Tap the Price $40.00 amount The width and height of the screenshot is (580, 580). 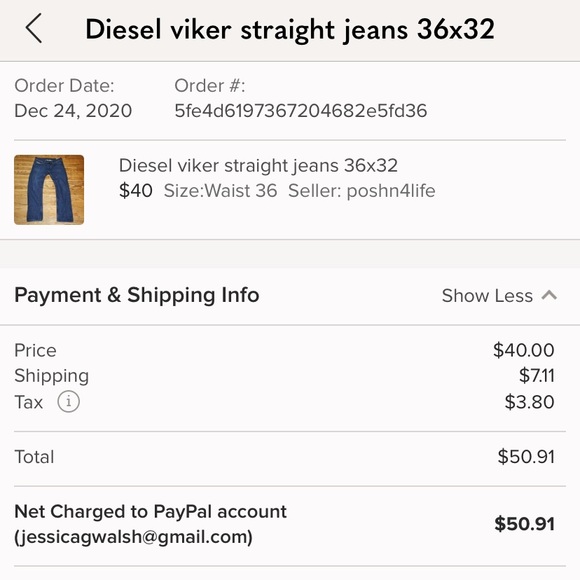[524, 350]
